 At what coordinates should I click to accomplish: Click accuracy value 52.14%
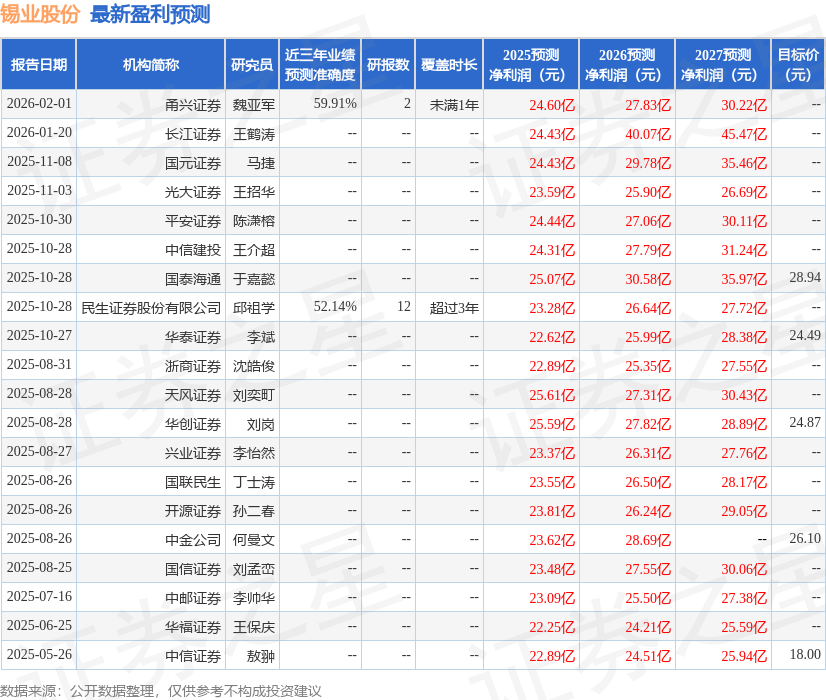[x=335, y=307]
